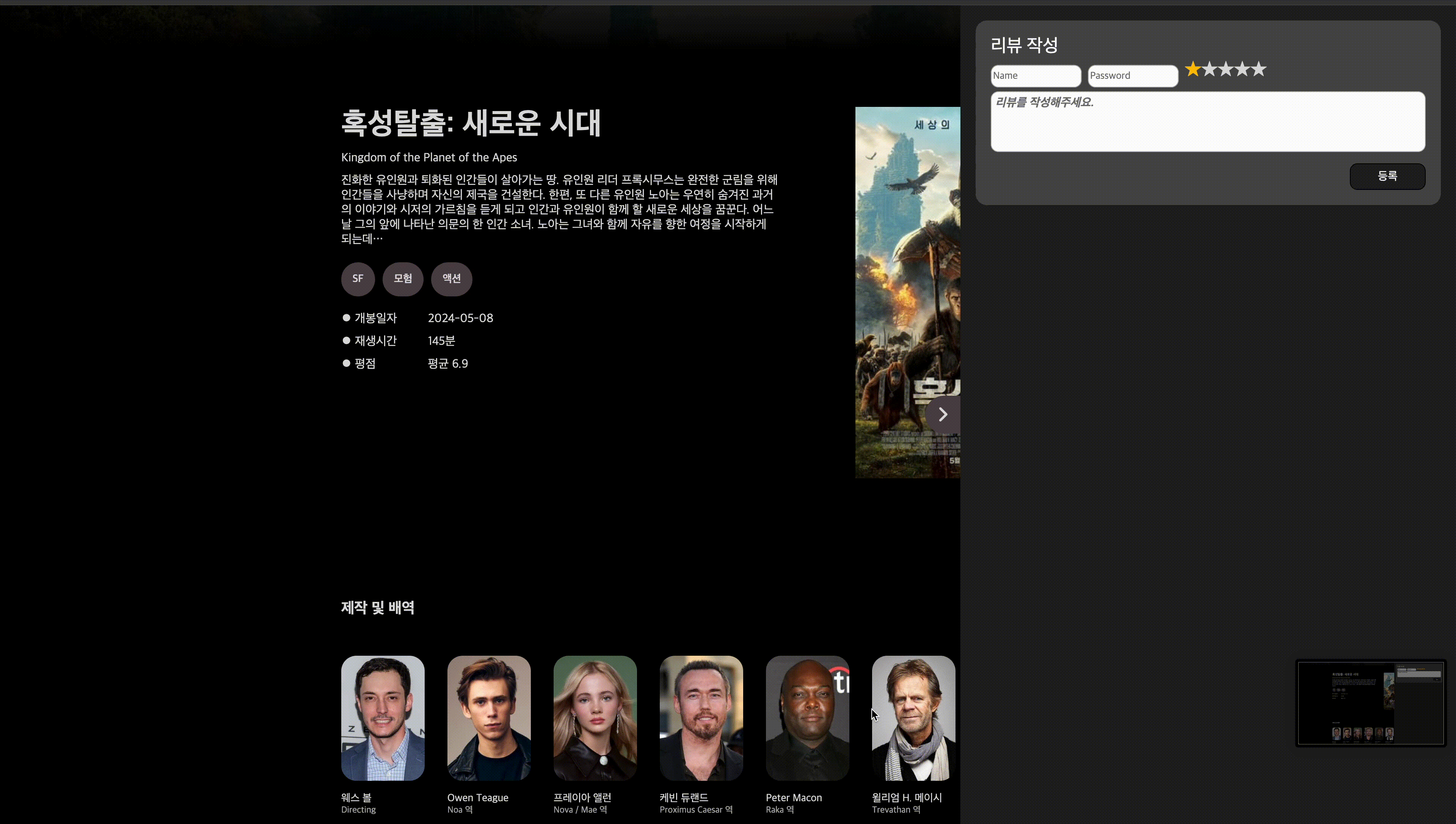Viewport: 1456px width, 824px height.
Task: Set rating to two stars
Action: 1209,69
